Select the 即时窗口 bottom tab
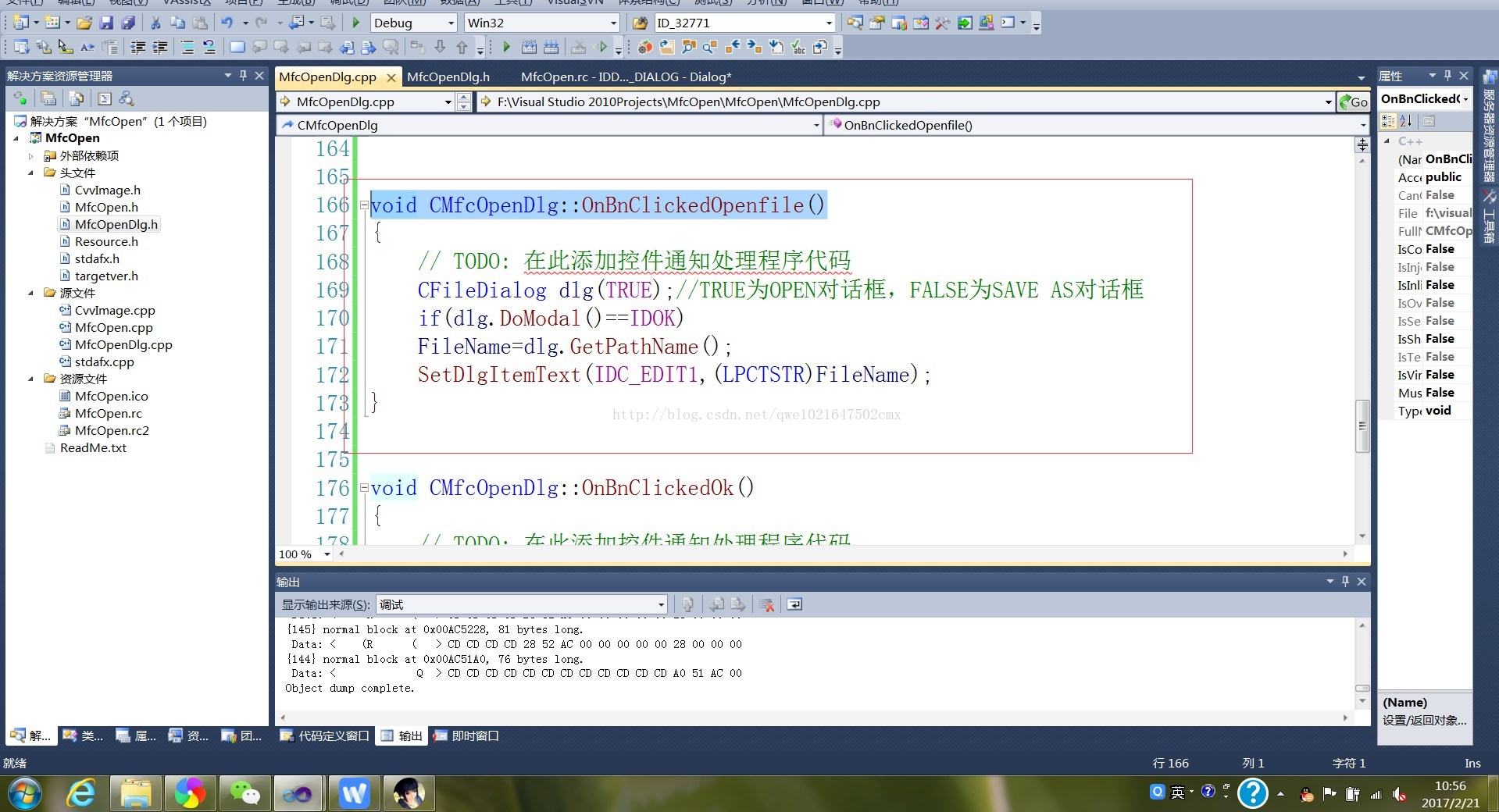The height and width of the screenshot is (812, 1499). pos(467,735)
